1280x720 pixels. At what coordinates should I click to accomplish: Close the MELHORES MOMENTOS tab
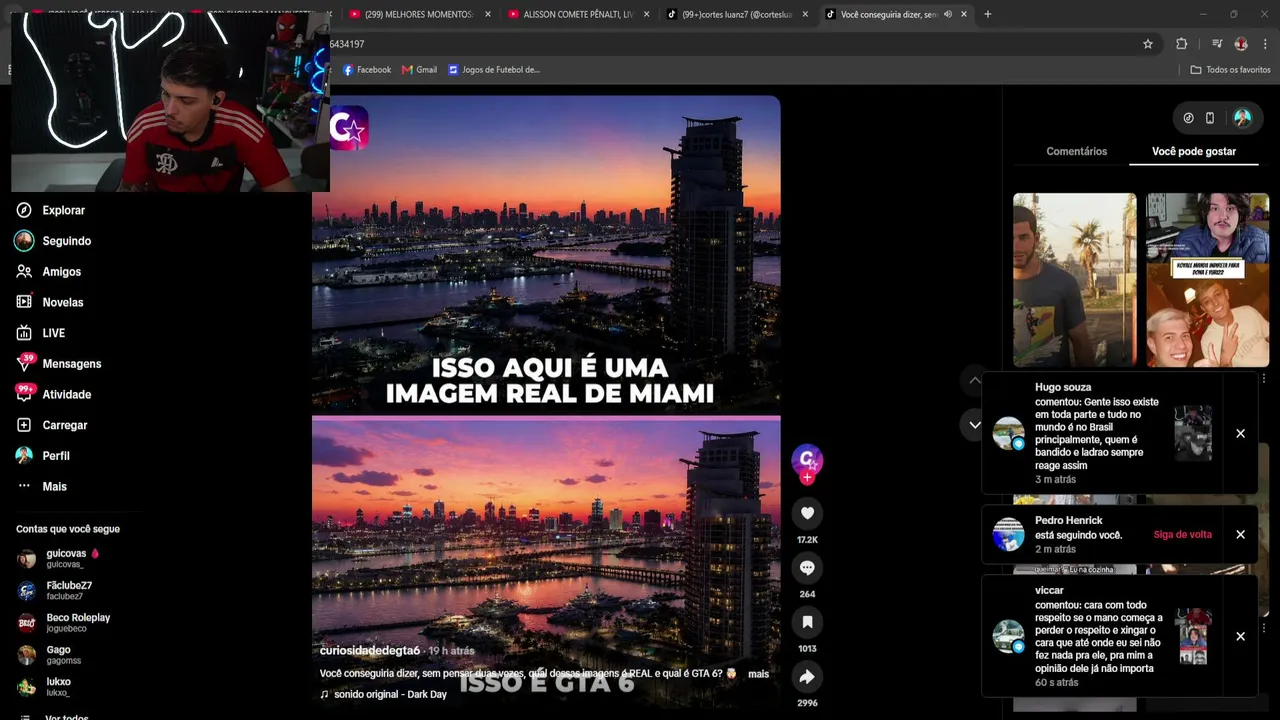pyautogui.click(x=488, y=14)
